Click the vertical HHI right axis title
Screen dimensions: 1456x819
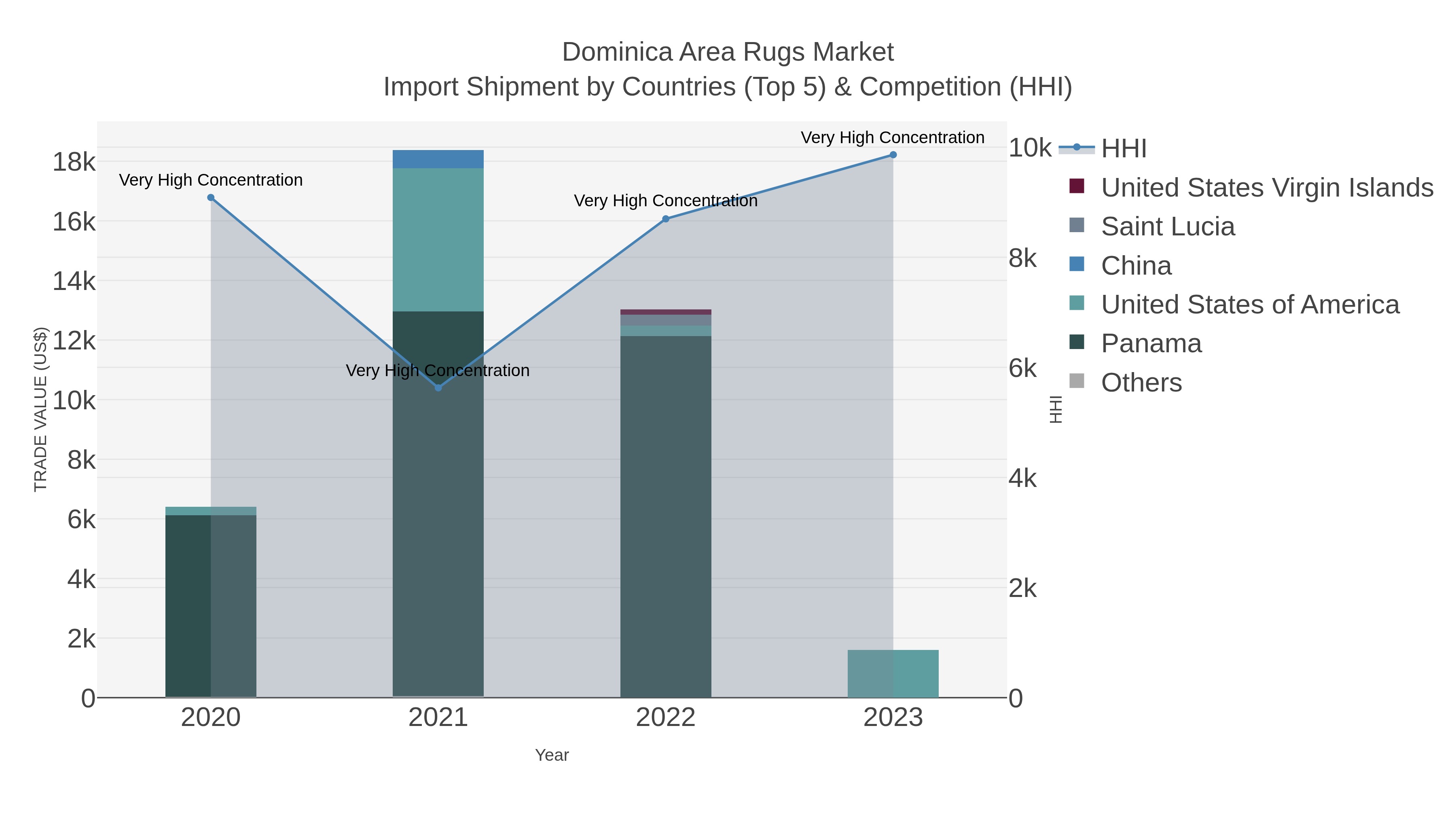pyautogui.click(x=1055, y=409)
